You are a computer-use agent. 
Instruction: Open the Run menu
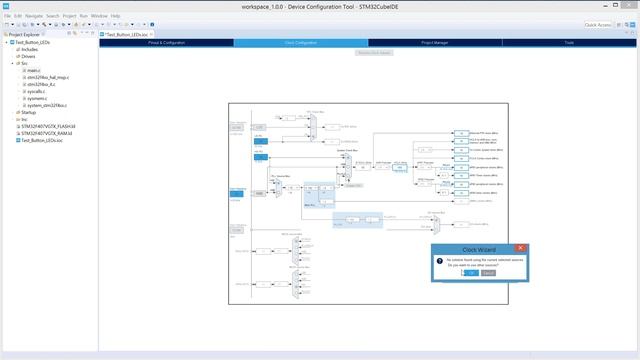[84, 16]
